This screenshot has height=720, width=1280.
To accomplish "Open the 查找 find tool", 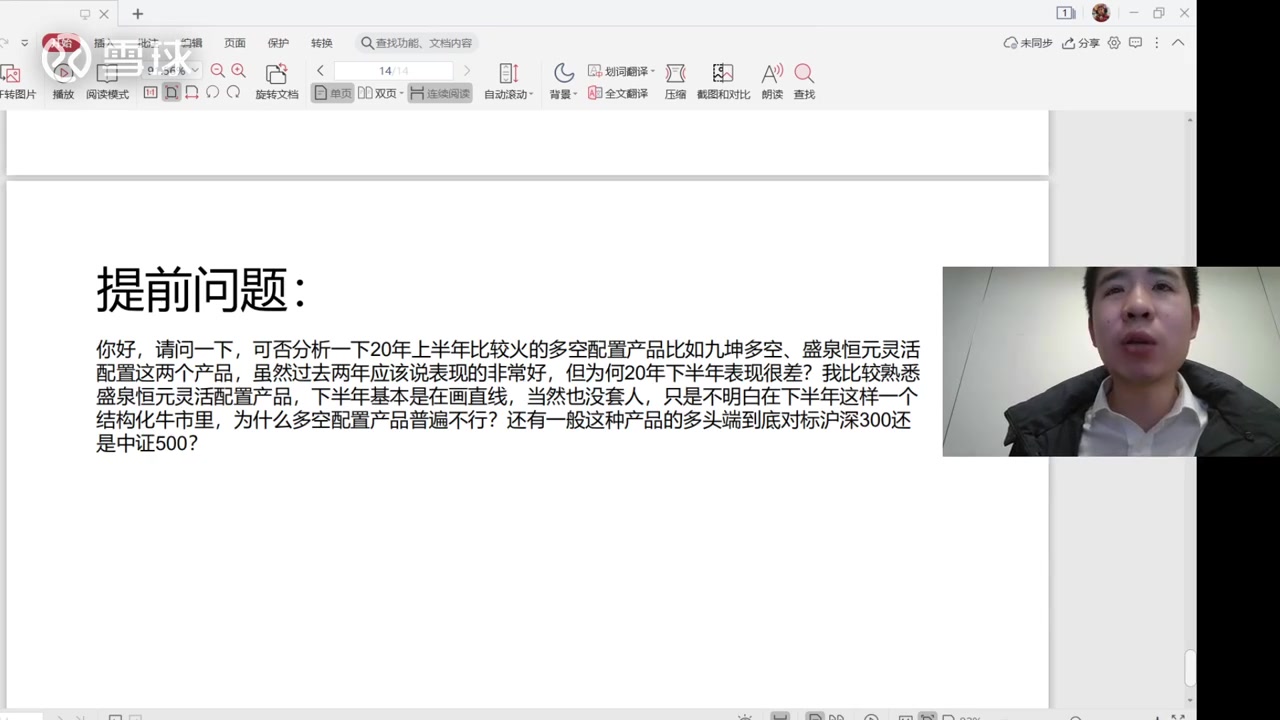I will pos(804,82).
